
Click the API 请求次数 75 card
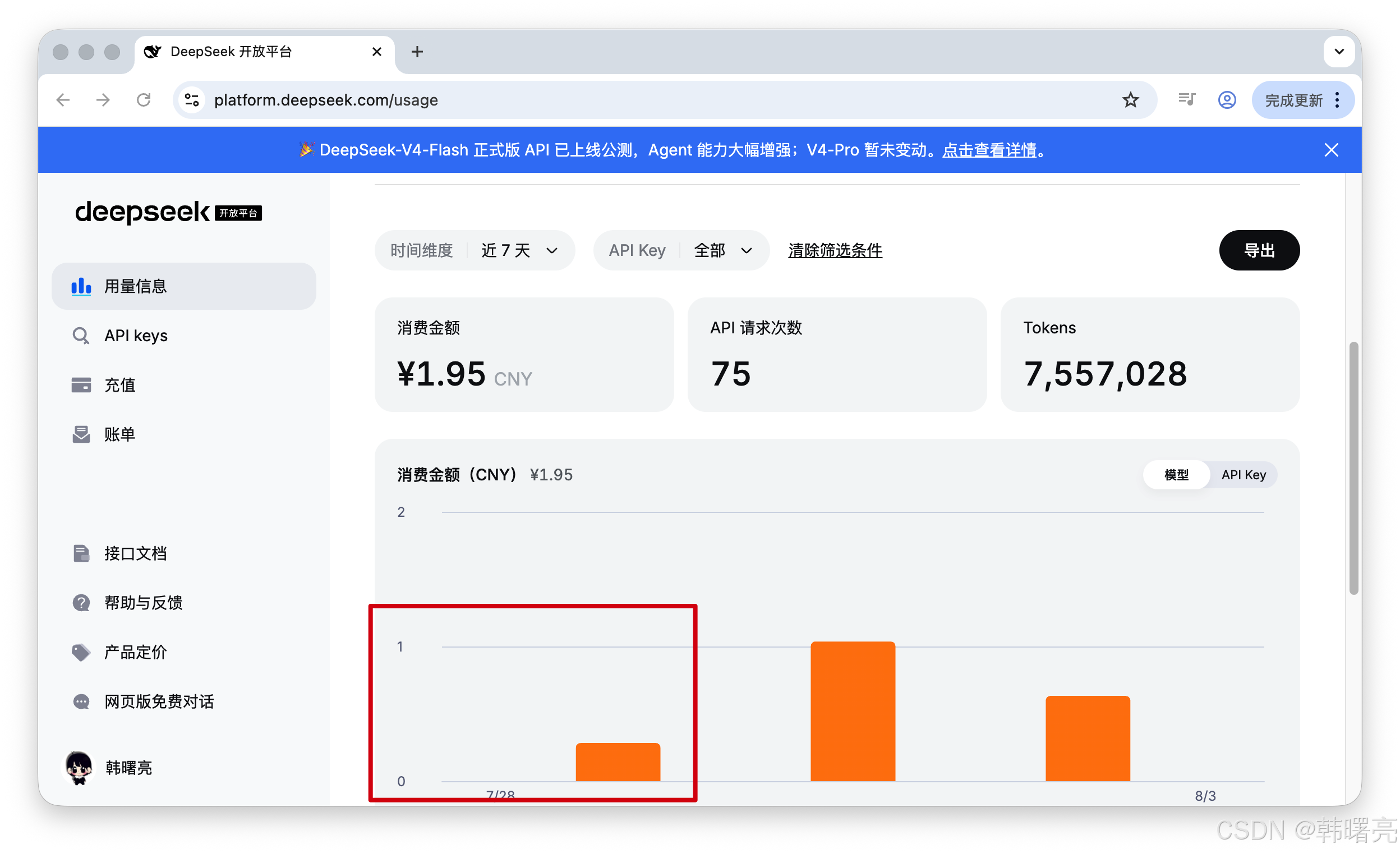coord(837,354)
